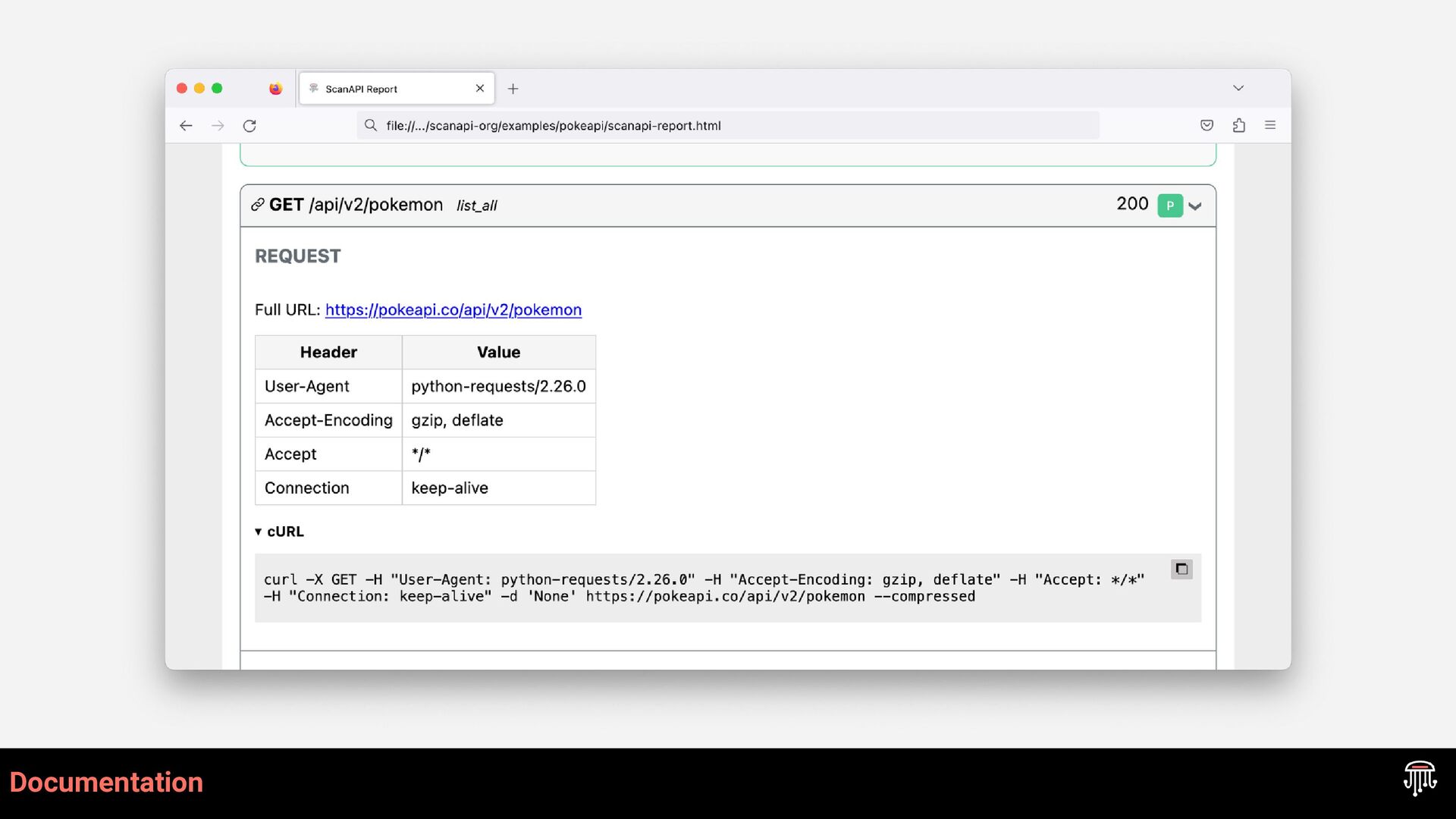Click the green P passed badge

(x=1170, y=206)
